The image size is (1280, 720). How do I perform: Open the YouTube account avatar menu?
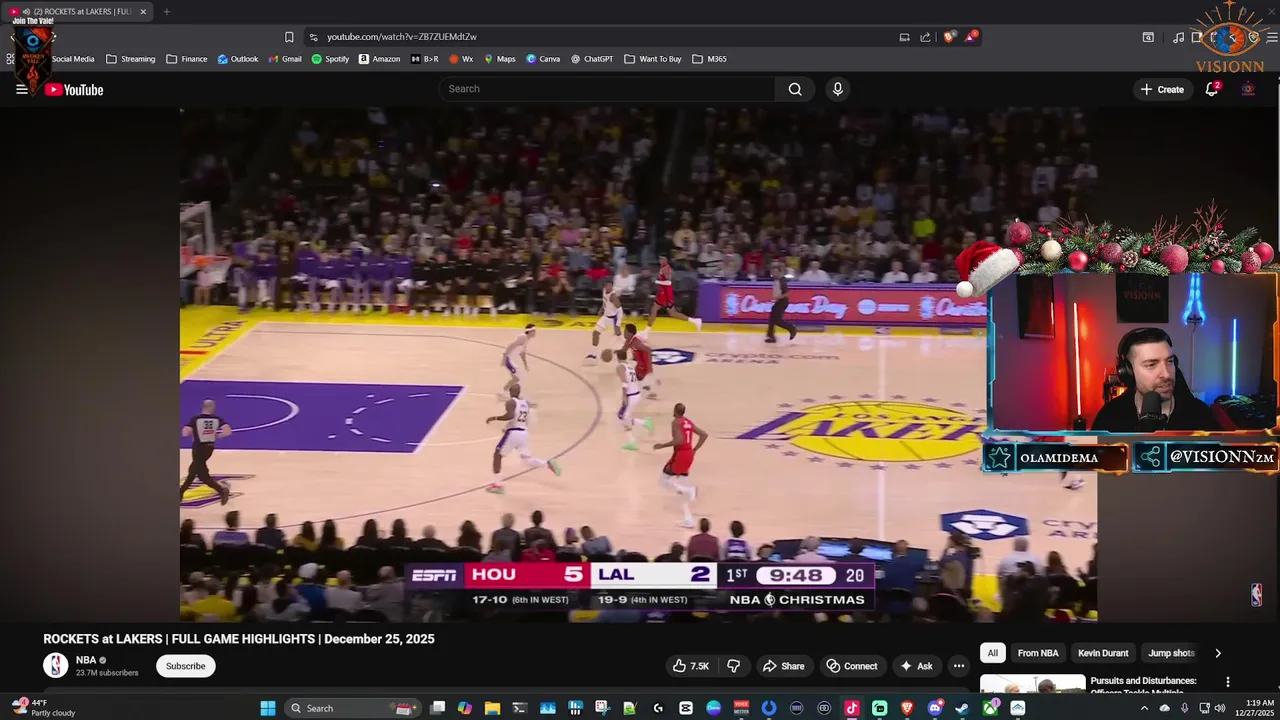[x=1248, y=89]
